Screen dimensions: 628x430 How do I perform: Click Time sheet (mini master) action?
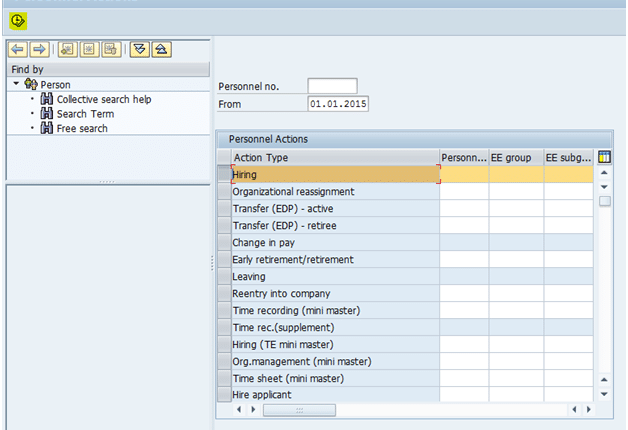pos(336,378)
